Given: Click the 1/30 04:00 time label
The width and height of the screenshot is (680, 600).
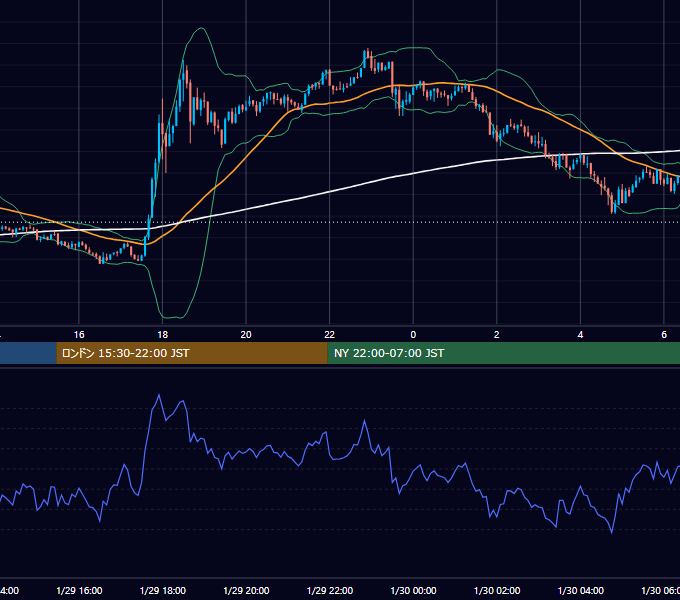Looking at the screenshot, I should click(x=580, y=590).
